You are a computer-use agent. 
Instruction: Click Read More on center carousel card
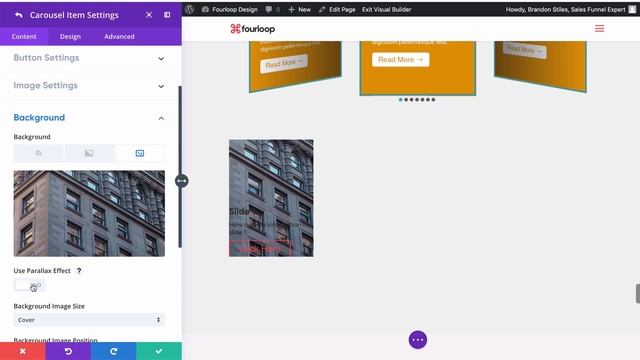400,60
